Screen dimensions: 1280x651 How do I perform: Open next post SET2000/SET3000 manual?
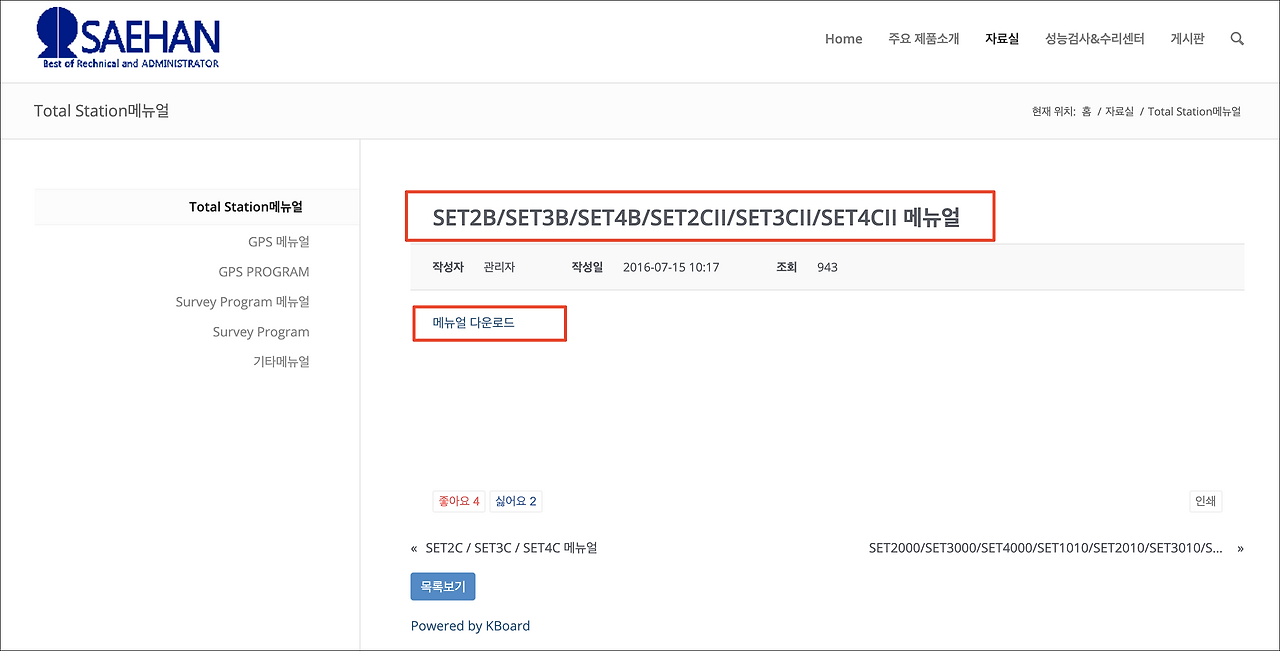coord(1046,548)
